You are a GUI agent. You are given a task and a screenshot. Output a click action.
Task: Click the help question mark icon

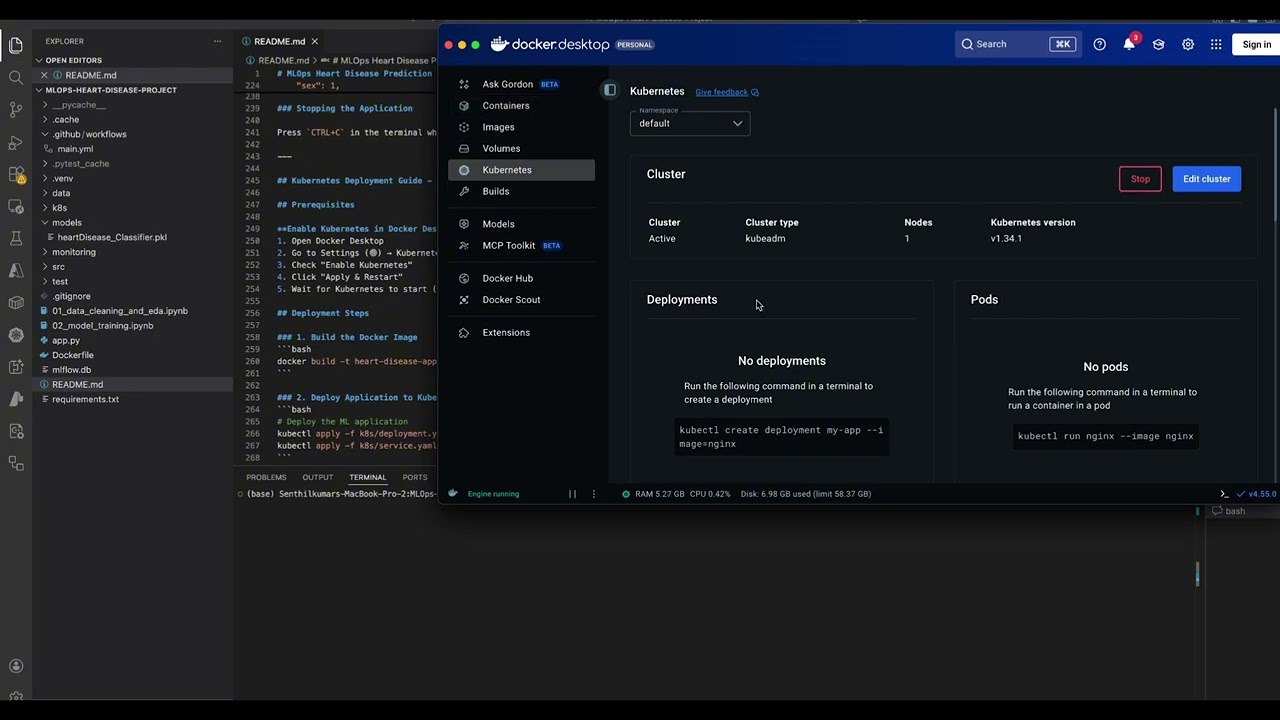[x=1100, y=44]
